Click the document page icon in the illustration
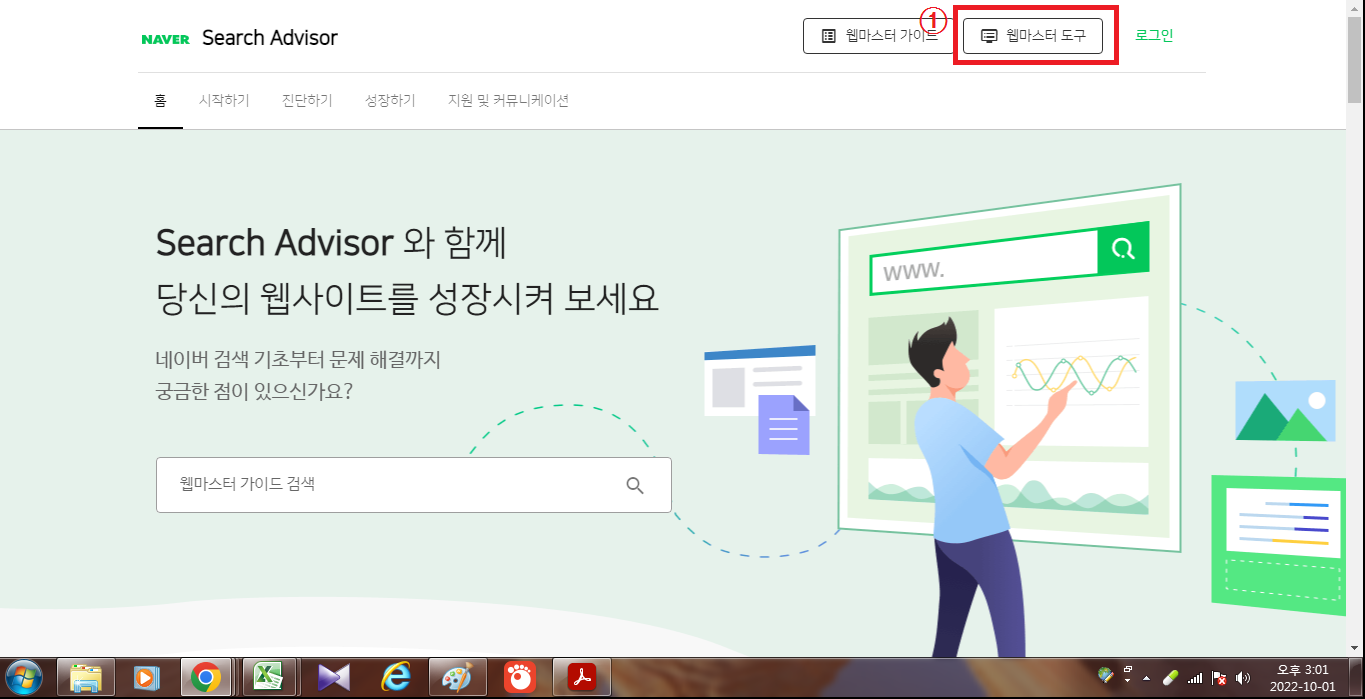 point(784,424)
